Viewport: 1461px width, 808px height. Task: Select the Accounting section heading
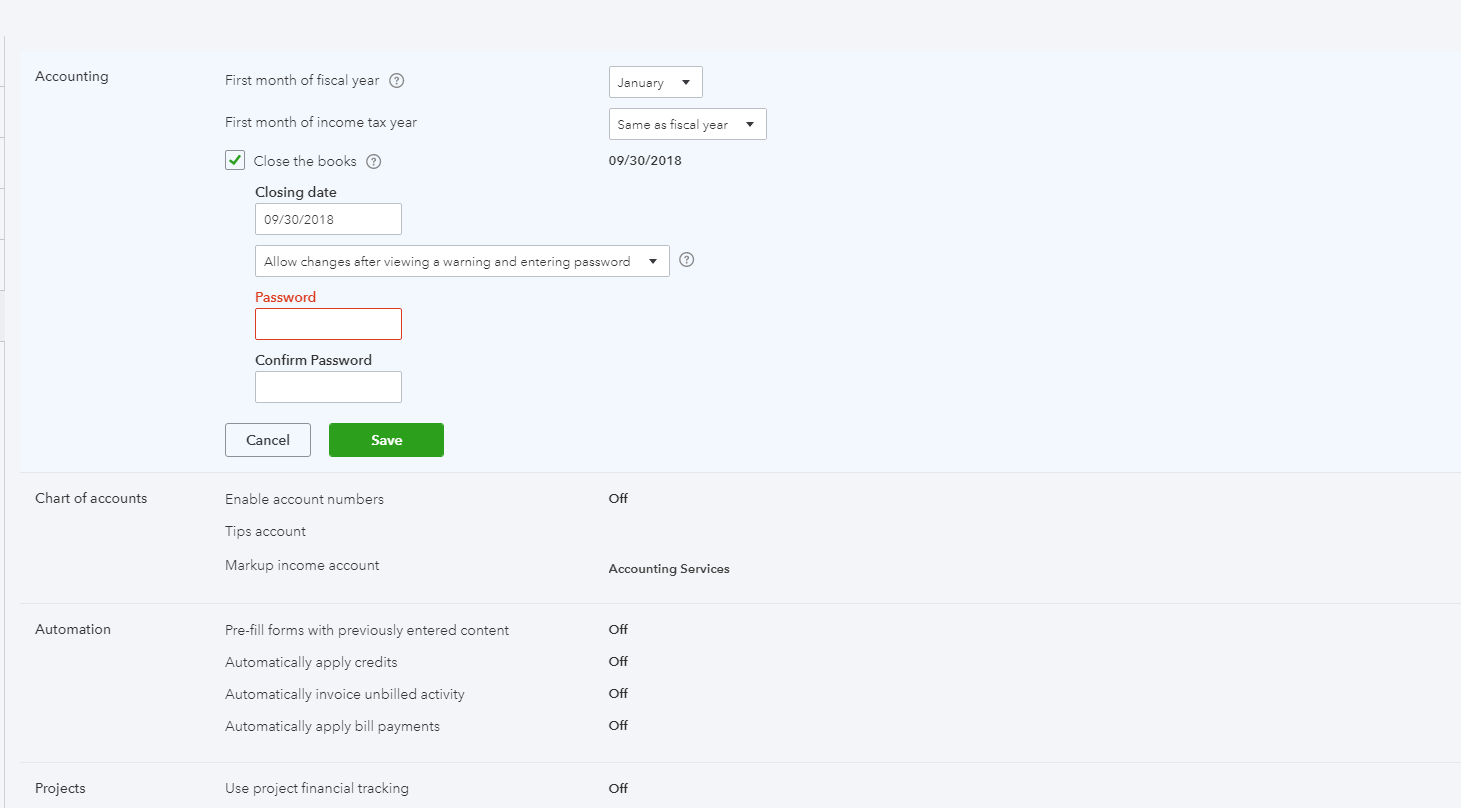(x=72, y=76)
